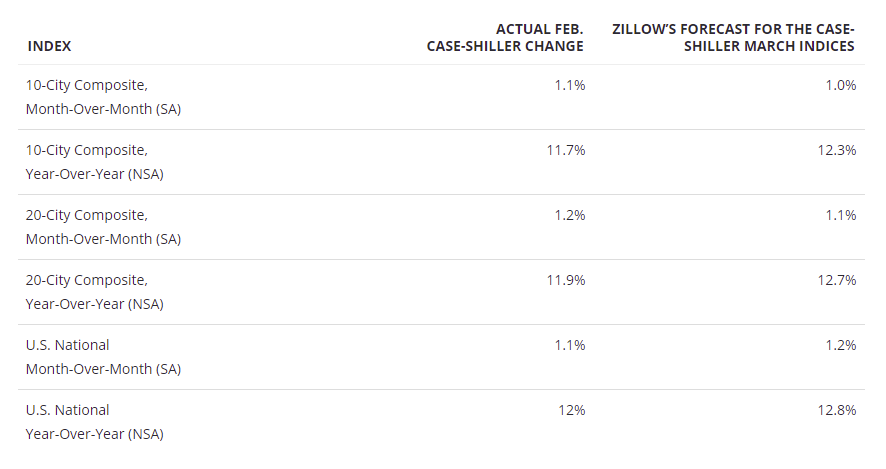The width and height of the screenshot is (886, 469).
Task: Select the U.S. National Month-Over-Month row label
Action: click(104, 357)
